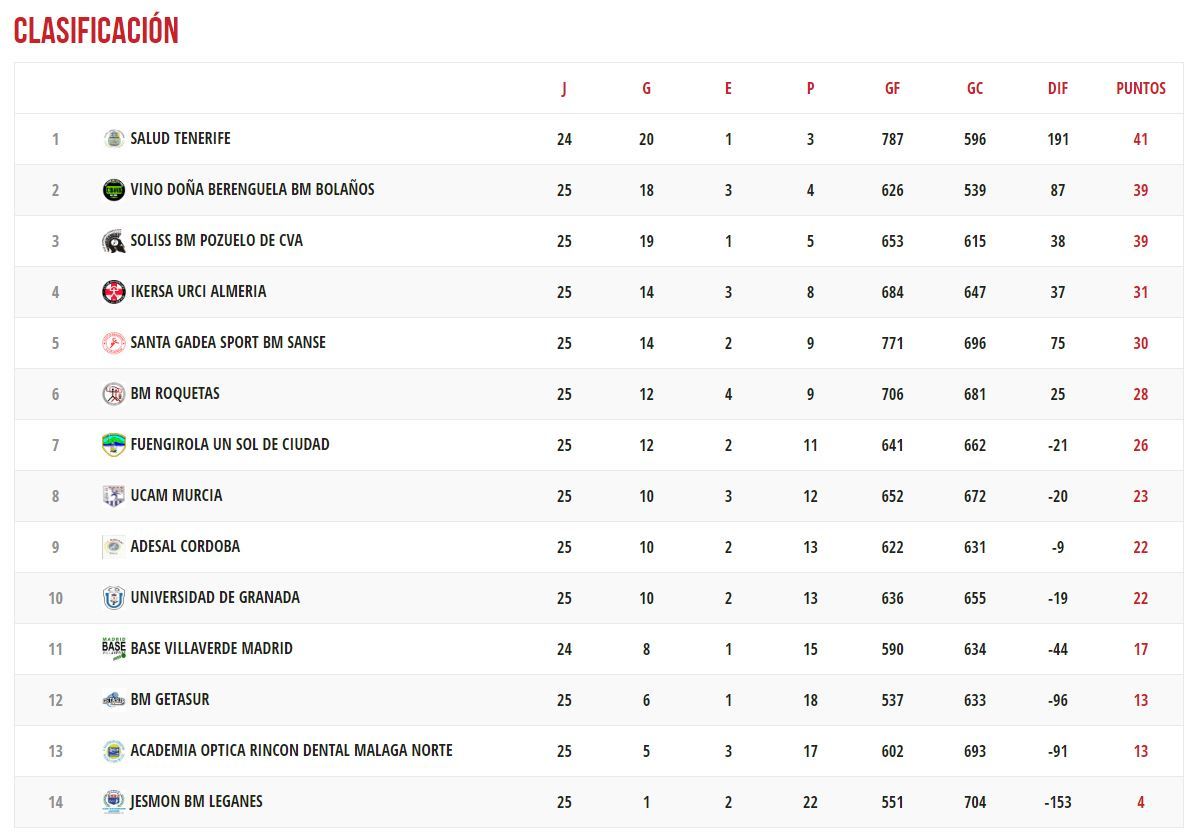Click the UCAM Murcia crest icon
The height and width of the screenshot is (835, 1195).
(x=114, y=496)
